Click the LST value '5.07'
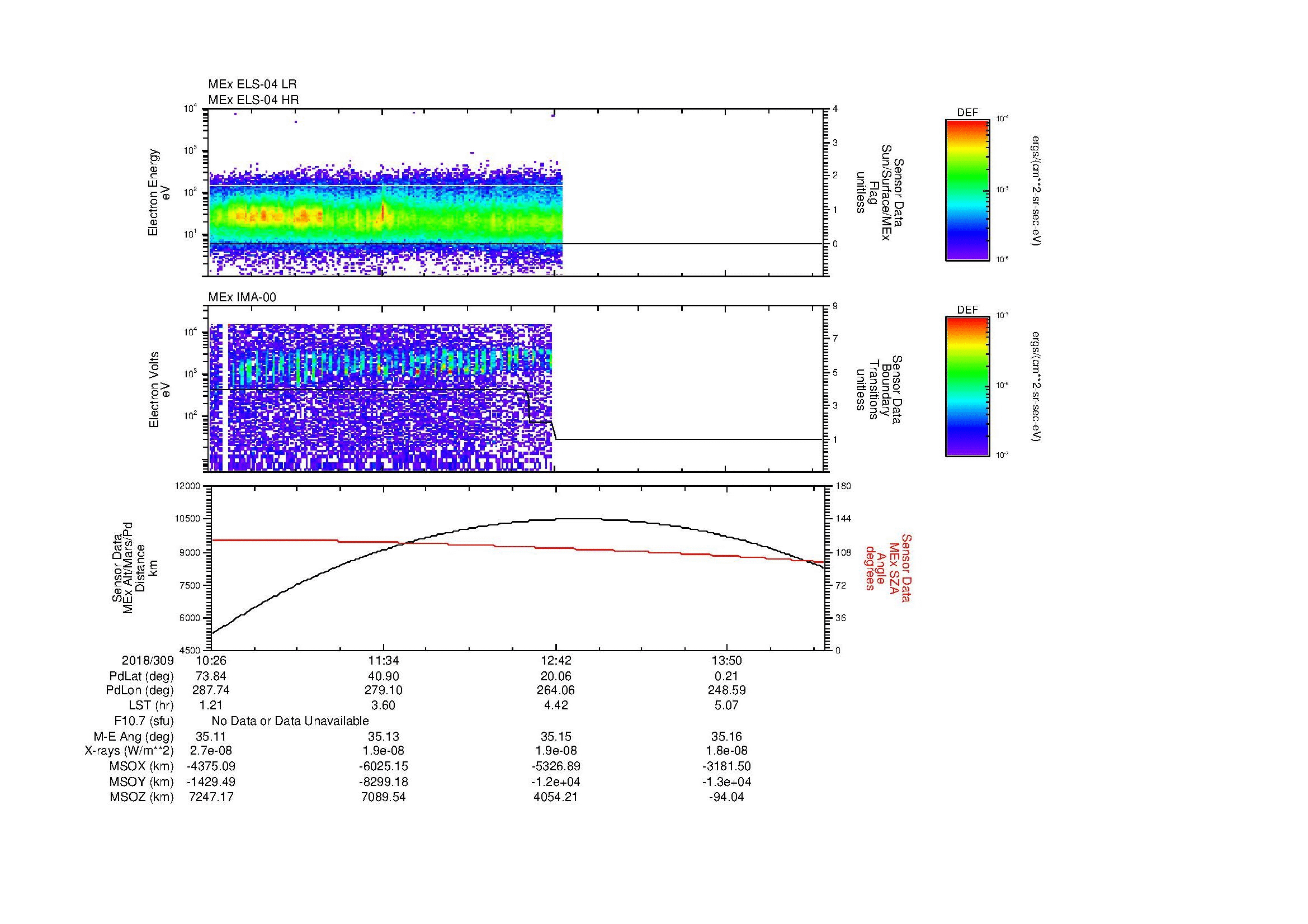 (726, 705)
